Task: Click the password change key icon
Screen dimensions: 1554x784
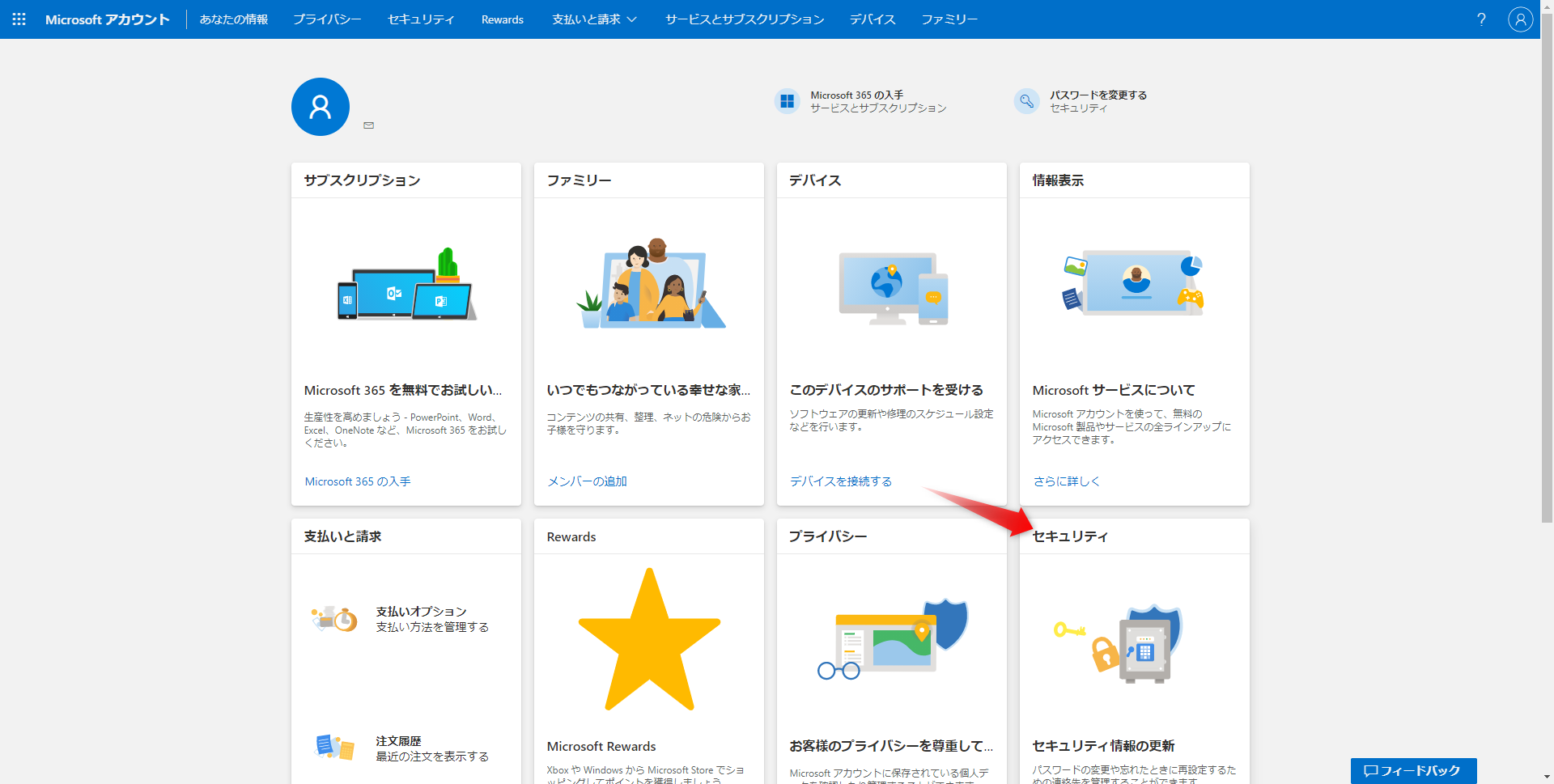Action: coord(1026,101)
